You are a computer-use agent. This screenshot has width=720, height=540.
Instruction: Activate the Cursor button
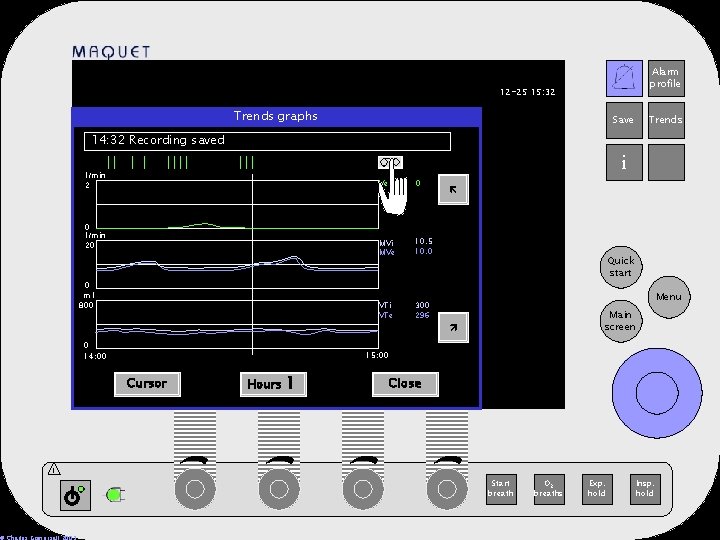click(x=147, y=384)
